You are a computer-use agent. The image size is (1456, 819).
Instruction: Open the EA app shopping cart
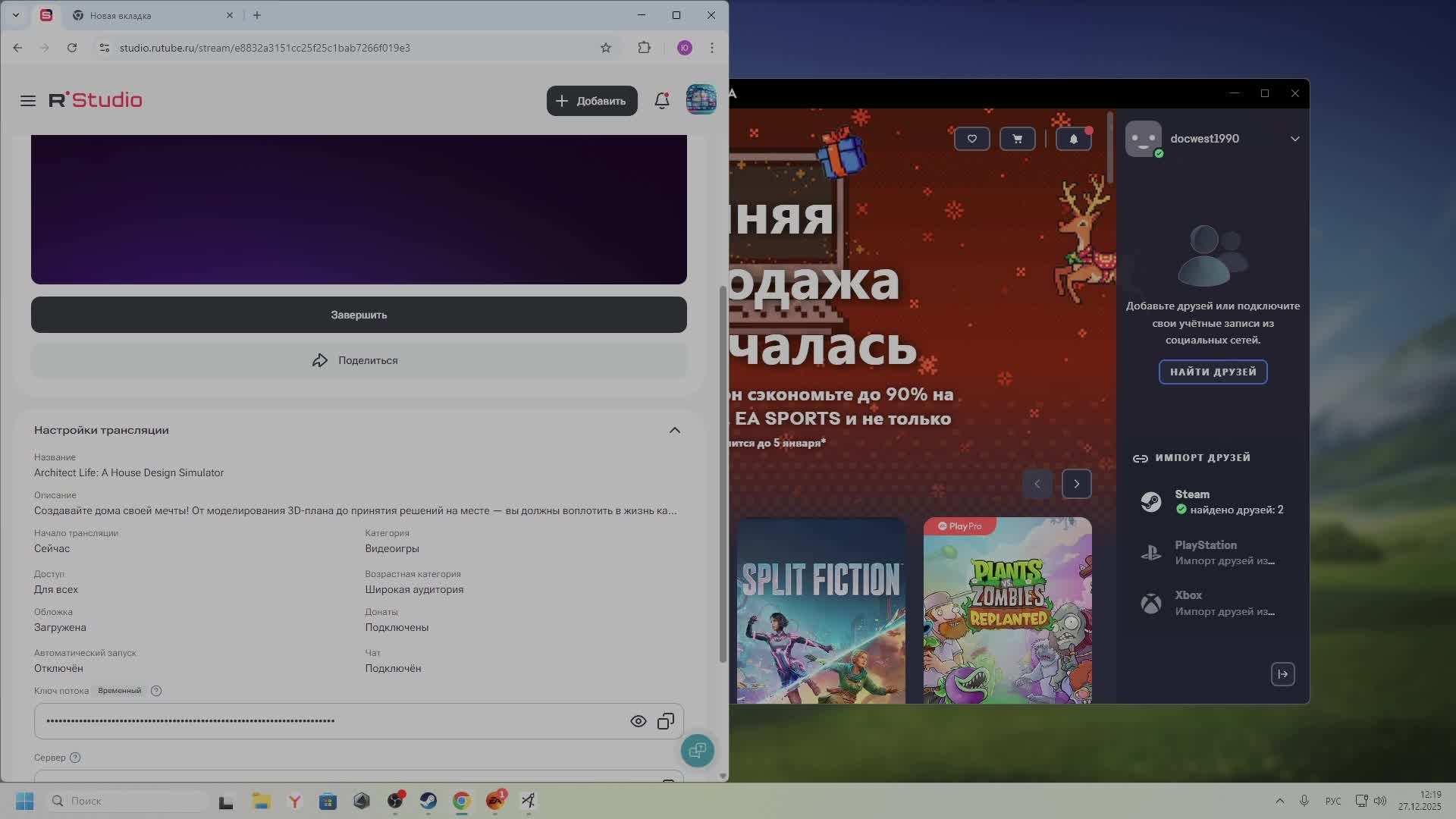pos(1017,139)
